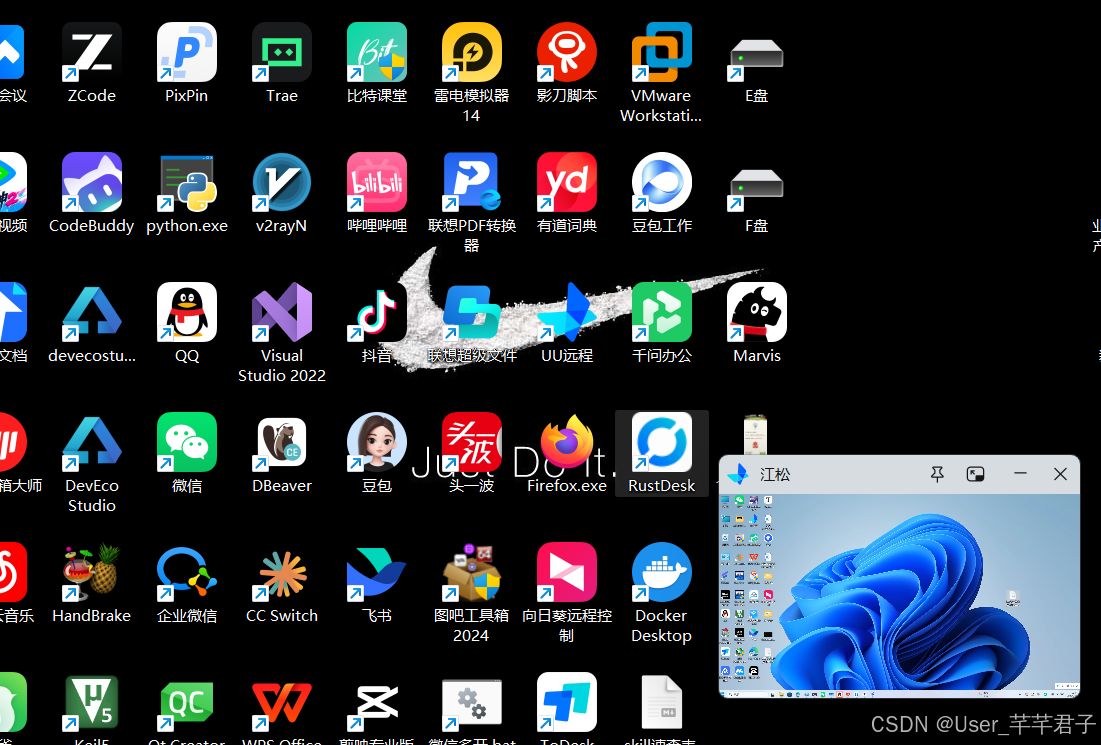1101x745 pixels.
Task: Click the 抖音 desktop icon
Action: 376,312
